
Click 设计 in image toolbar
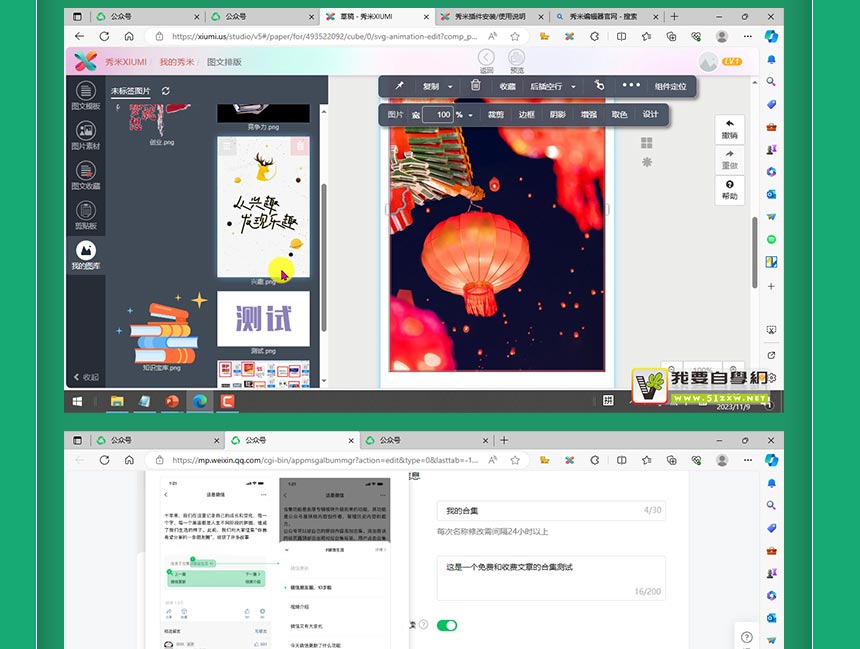pos(650,115)
